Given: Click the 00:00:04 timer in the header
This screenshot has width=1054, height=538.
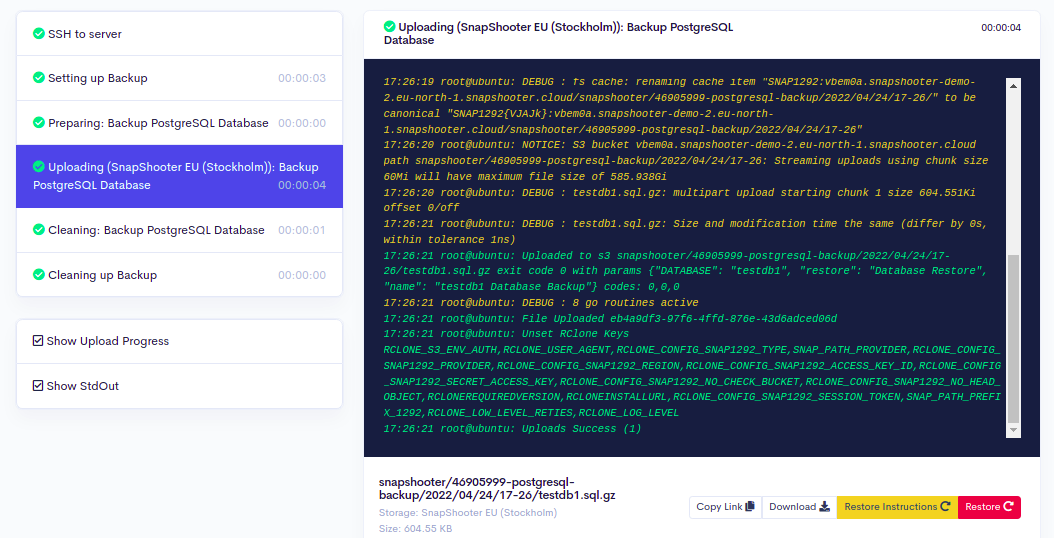Looking at the screenshot, I should 1001,28.
